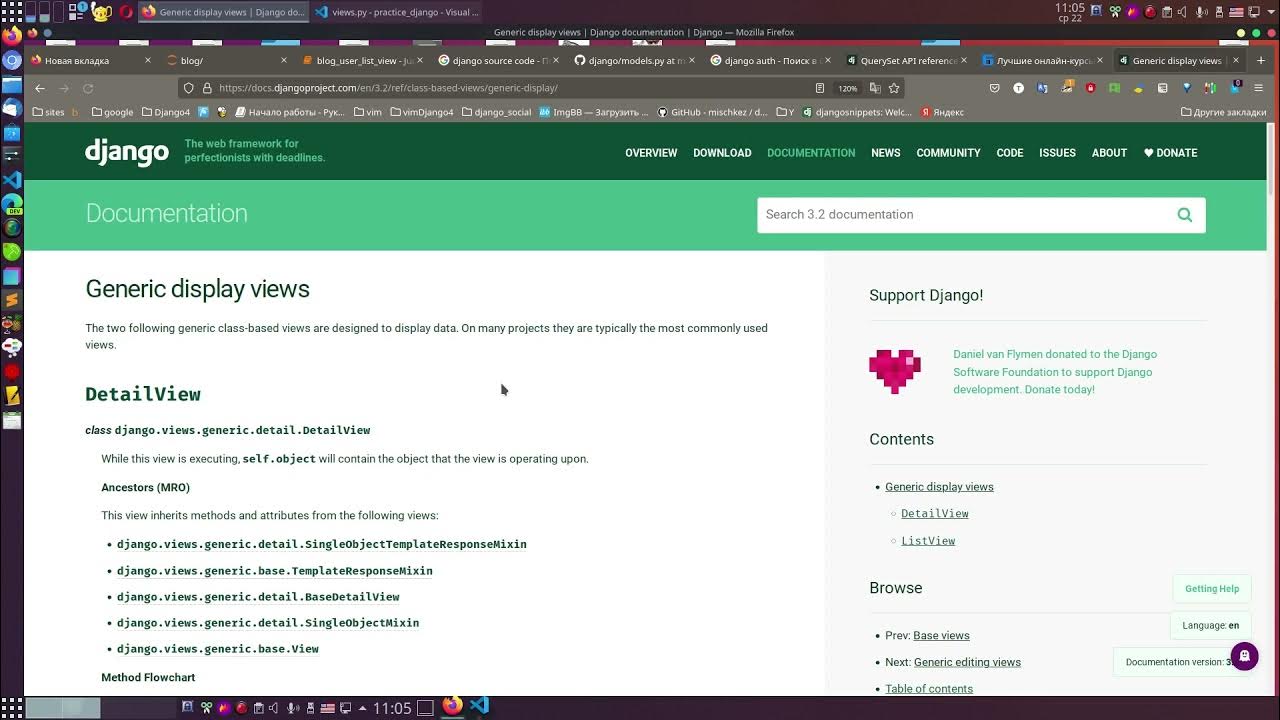The width and height of the screenshot is (1280, 720).
Task: Close the Generic display views tab
Action: point(1235,60)
